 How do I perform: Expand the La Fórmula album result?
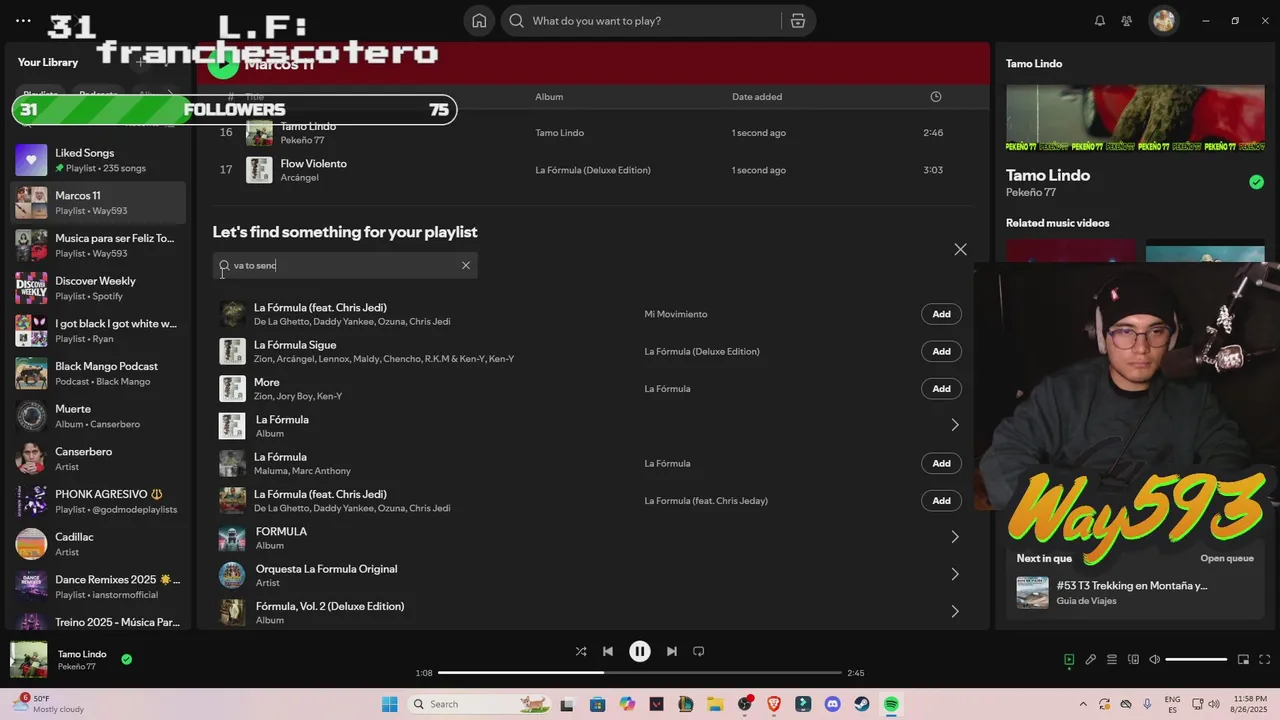[955, 426]
